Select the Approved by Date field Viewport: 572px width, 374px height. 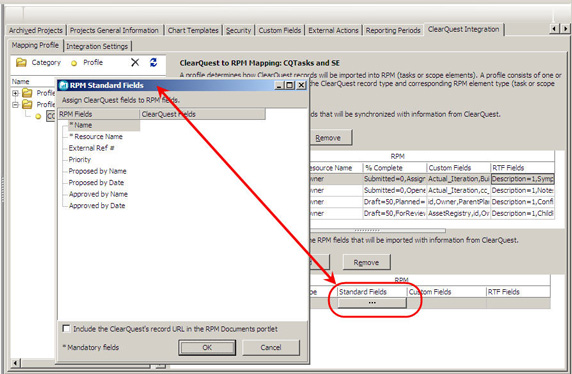point(97,205)
